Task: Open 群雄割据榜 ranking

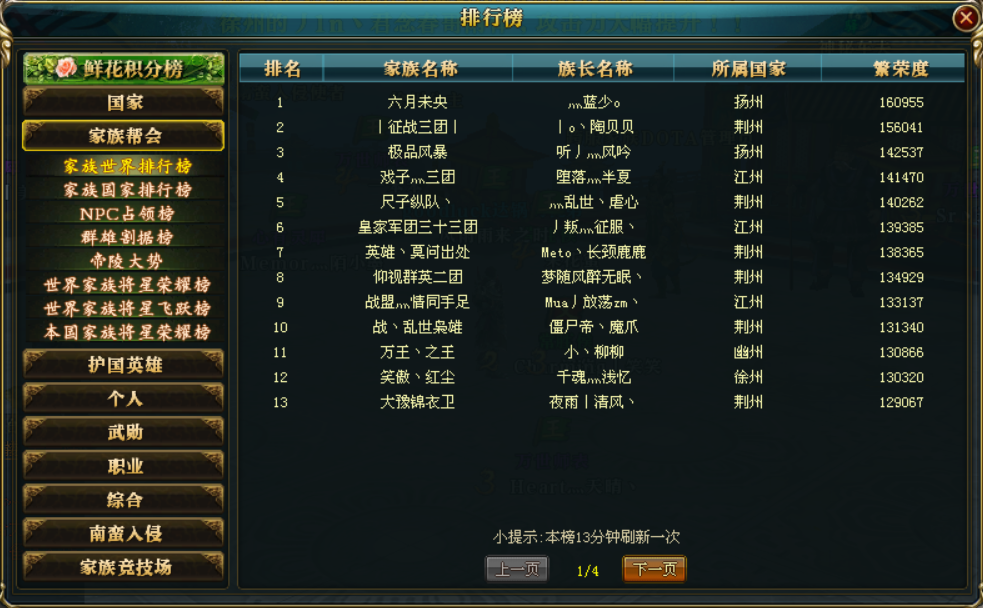Action: tap(127, 237)
